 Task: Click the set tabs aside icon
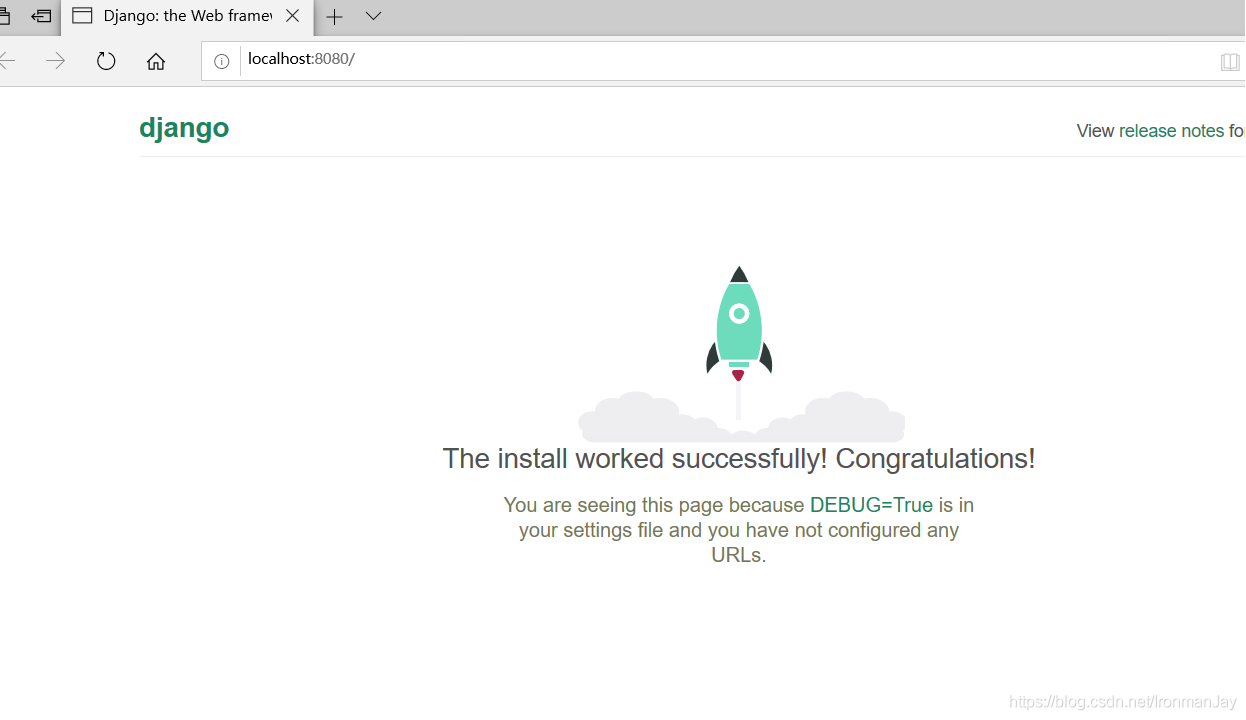tap(41, 16)
